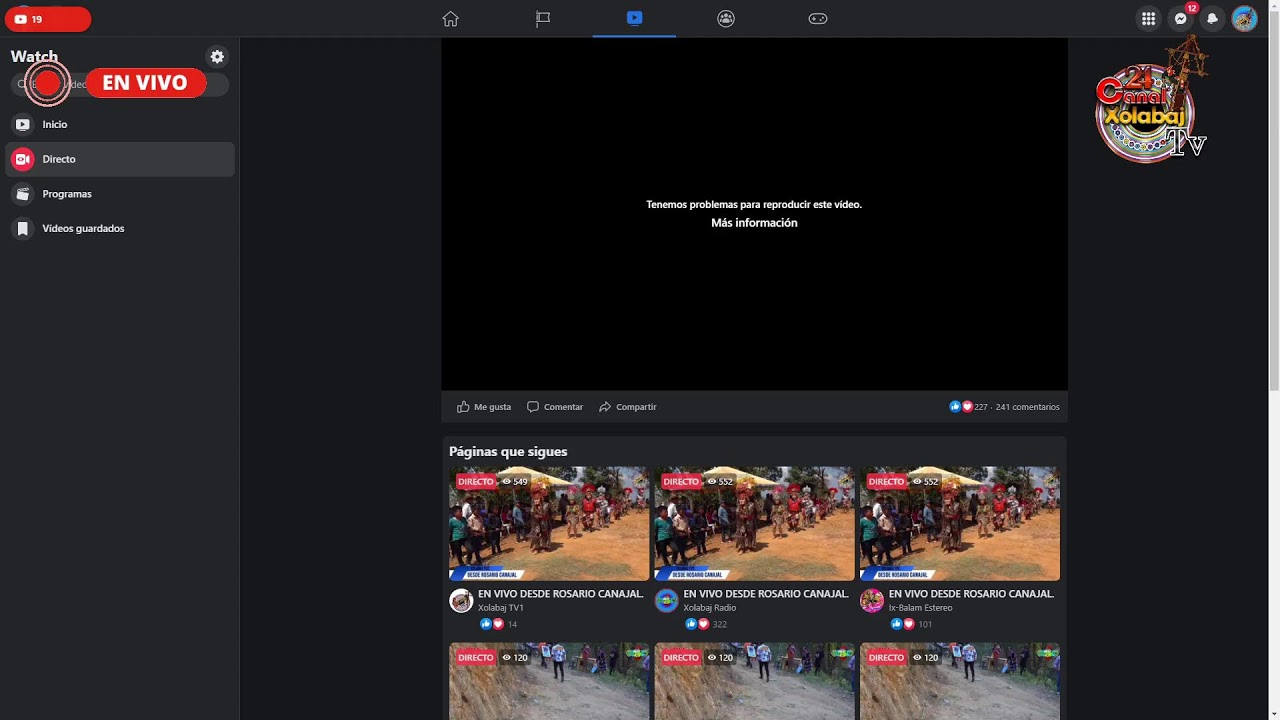Open the Gaming controller icon in top navigation
Viewport: 1280px width, 720px height.
coord(818,18)
